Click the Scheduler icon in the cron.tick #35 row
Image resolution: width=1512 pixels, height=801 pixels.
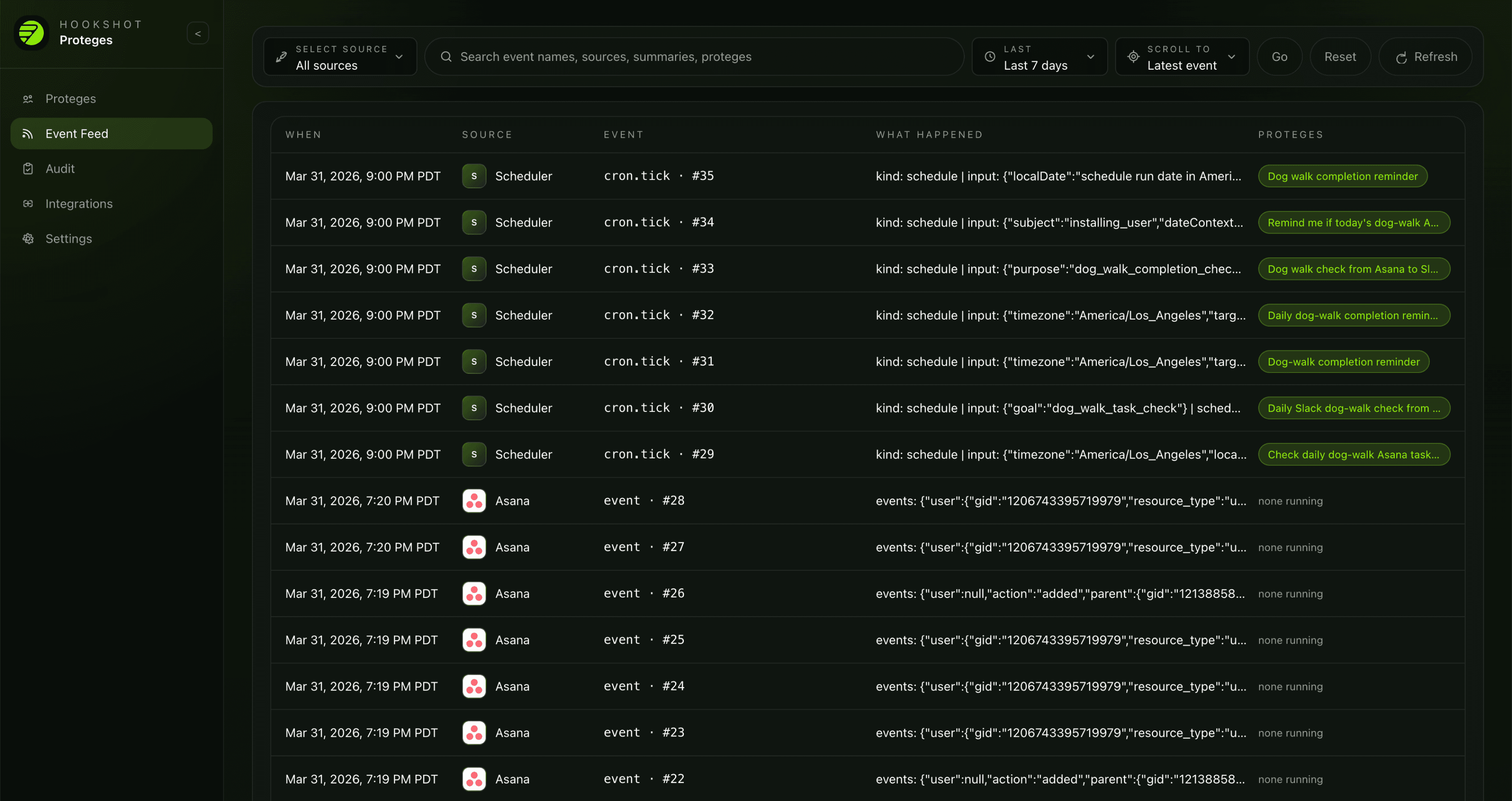pyautogui.click(x=474, y=176)
